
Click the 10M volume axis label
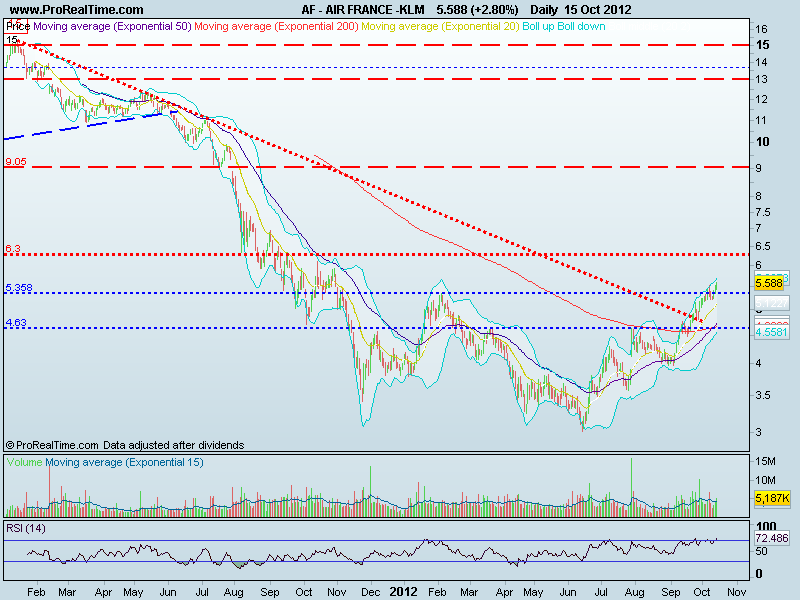click(x=765, y=480)
